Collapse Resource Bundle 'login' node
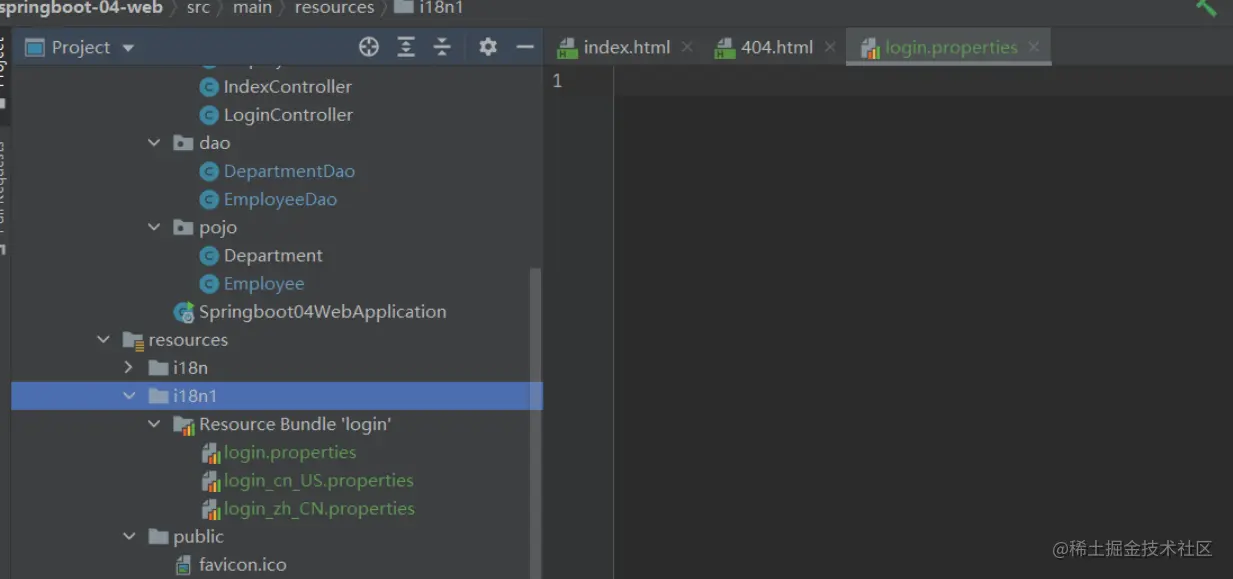1233x579 pixels. [154, 424]
